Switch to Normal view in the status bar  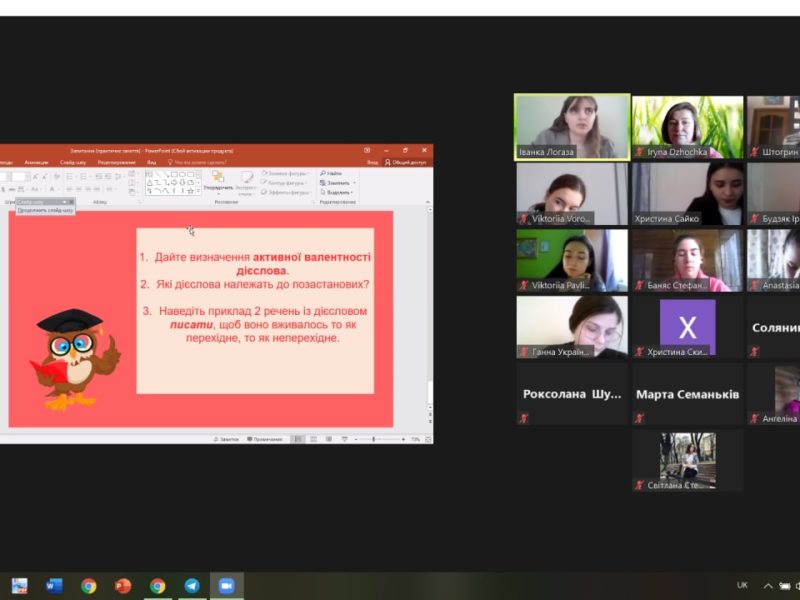click(298, 439)
